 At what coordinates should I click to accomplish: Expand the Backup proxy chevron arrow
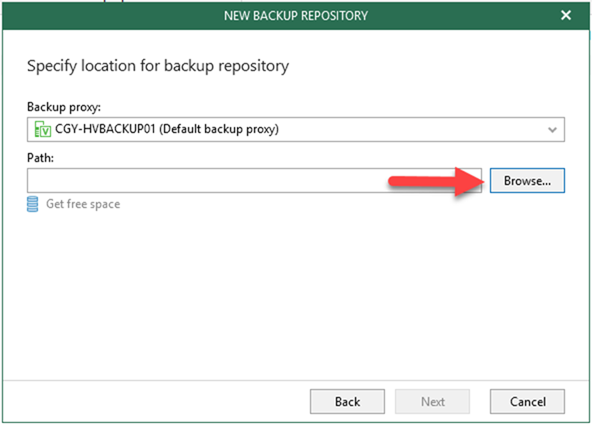coord(552,130)
